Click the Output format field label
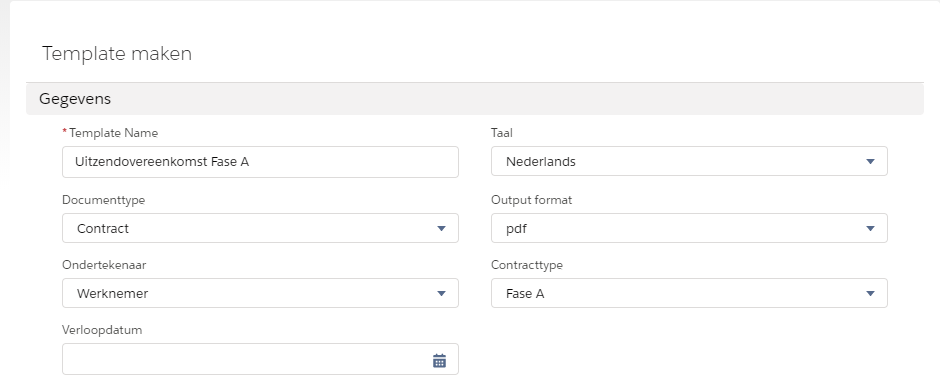 pos(532,200)
